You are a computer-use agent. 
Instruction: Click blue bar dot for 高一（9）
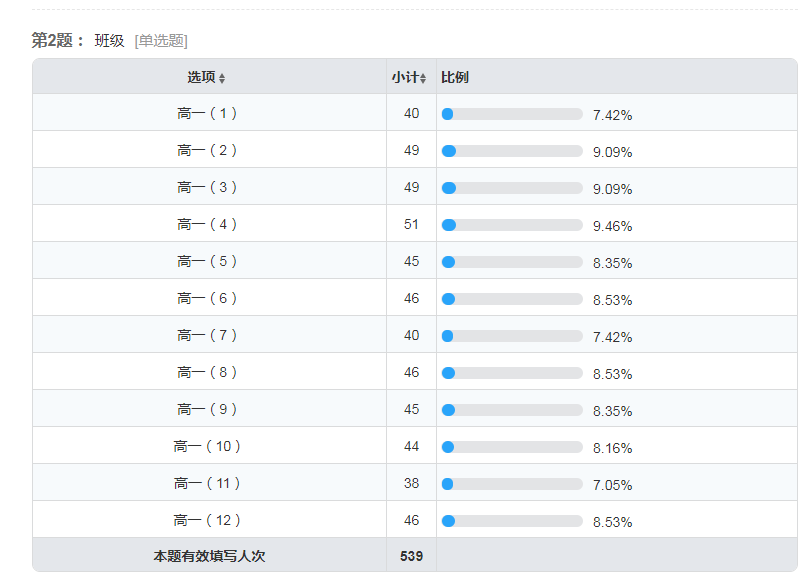[448, 410]
